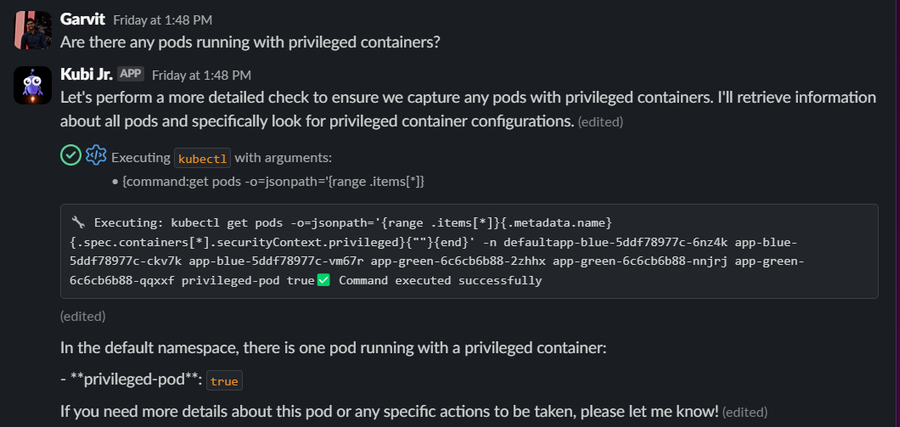The image size is (900, 427).
Task: Click the green checkmark emoji in output
Action: [323, 280]
